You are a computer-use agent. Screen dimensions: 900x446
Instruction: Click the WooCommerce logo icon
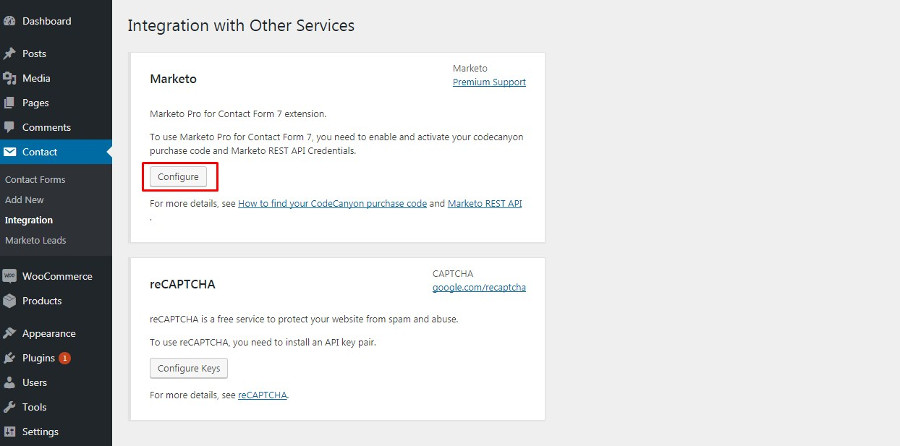click(10, 277)
